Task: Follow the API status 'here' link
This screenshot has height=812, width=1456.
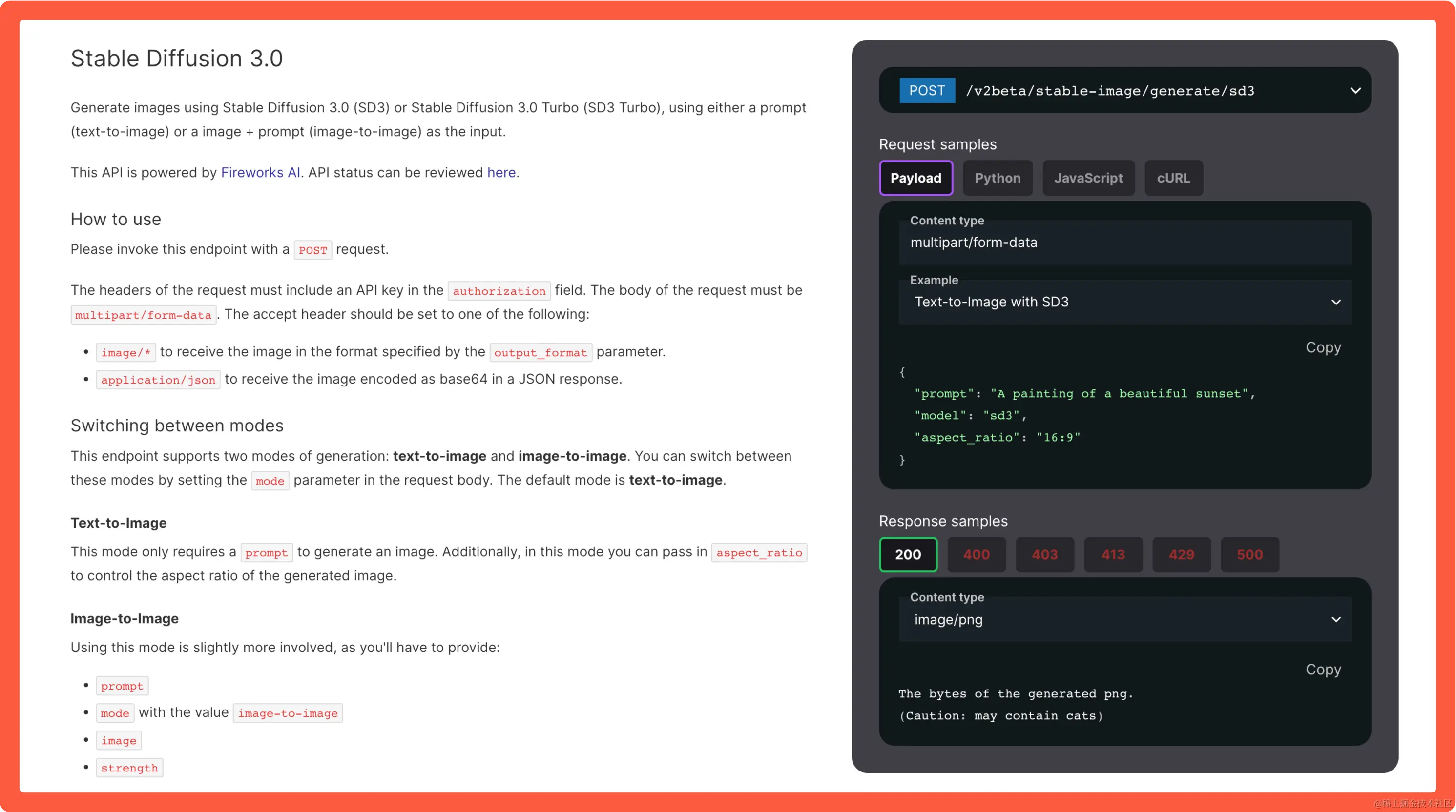Action: (501, 172)
